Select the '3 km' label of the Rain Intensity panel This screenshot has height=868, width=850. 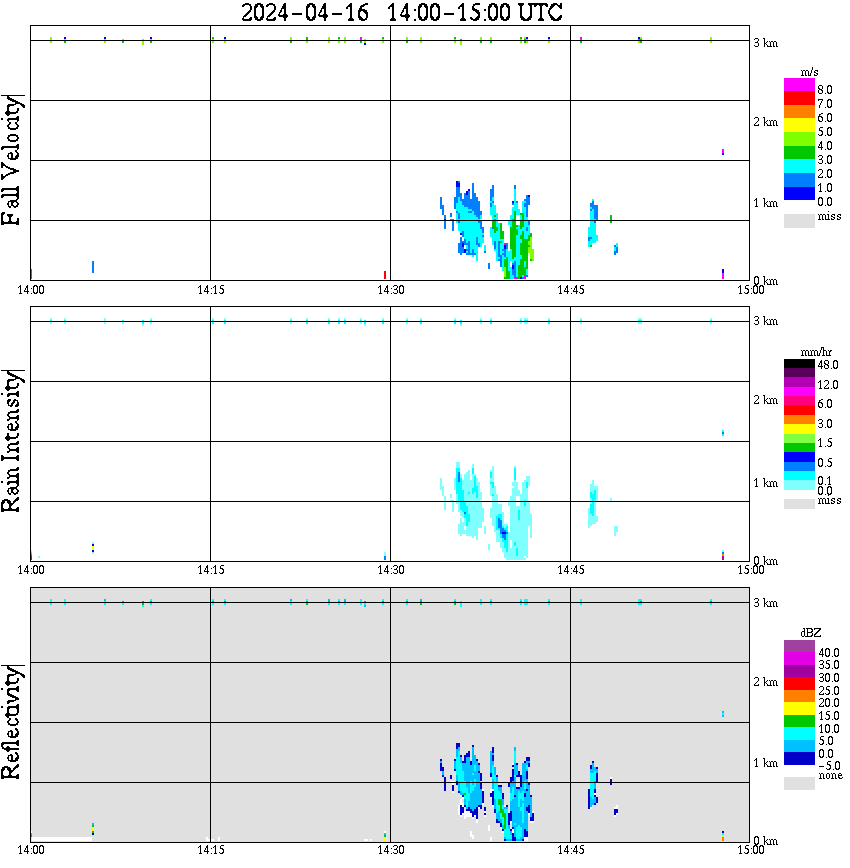click(x=765, y=321)
